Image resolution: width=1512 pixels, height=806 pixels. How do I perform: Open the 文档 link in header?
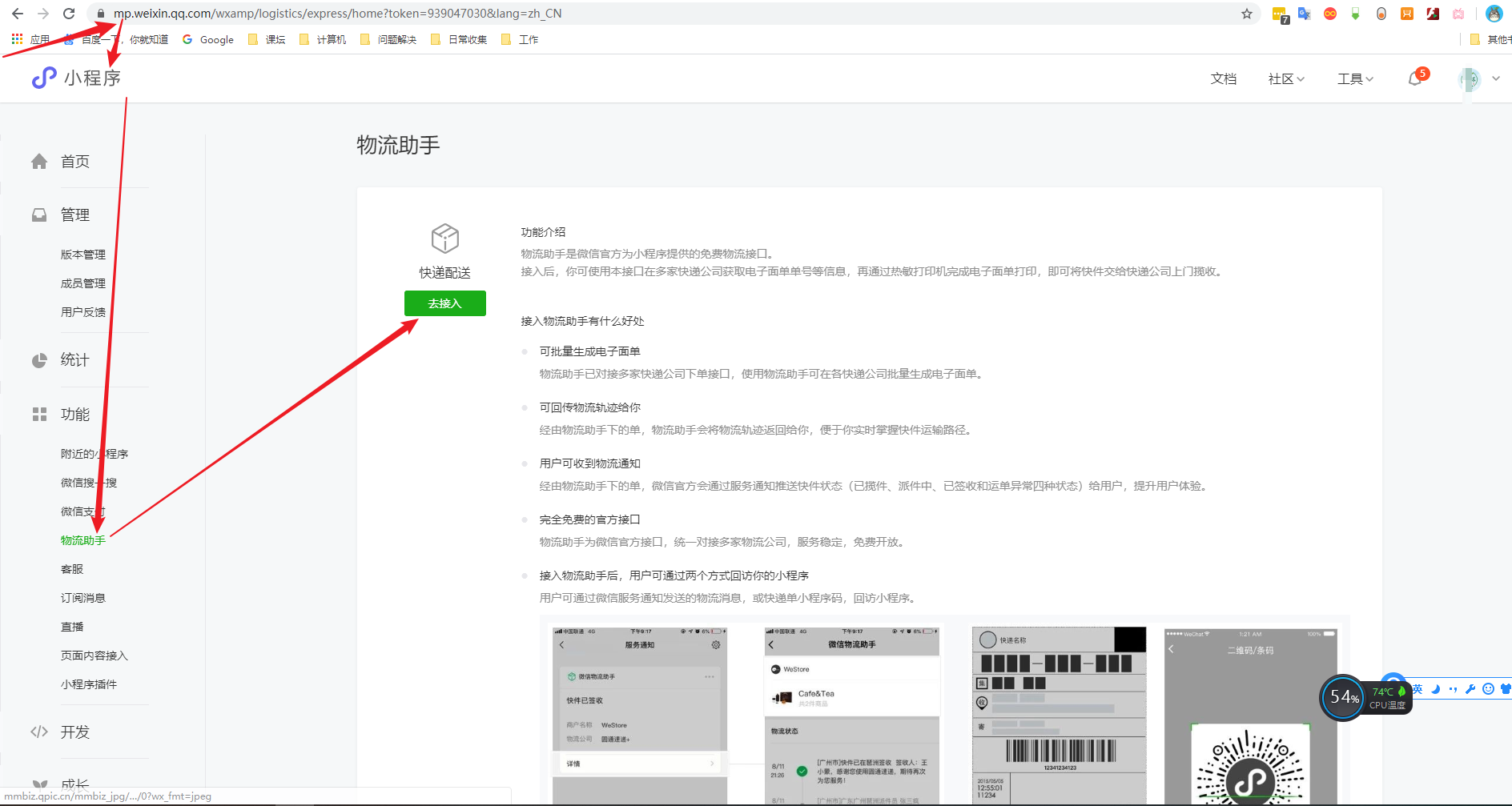[1224, 78]
